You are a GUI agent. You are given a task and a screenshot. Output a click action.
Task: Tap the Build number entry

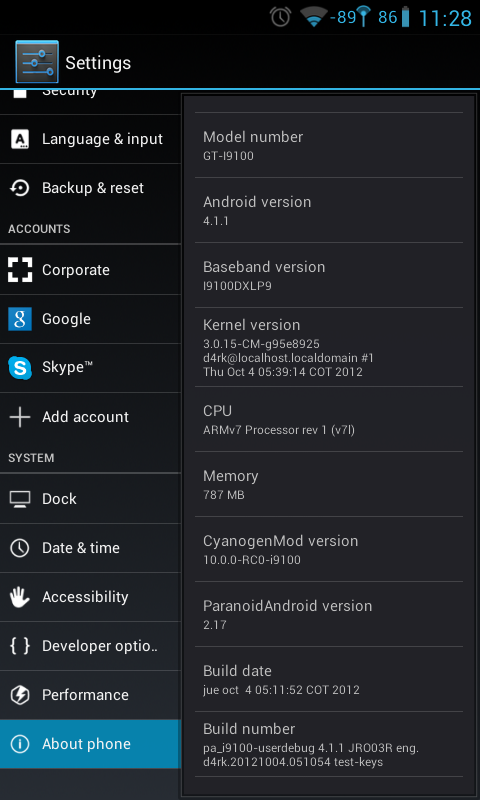[329, 744]
